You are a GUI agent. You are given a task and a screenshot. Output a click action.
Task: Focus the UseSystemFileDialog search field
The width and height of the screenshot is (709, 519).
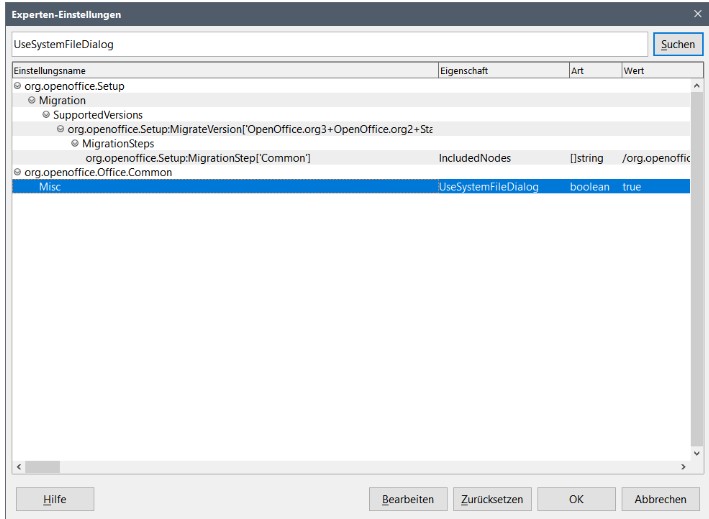(330, 44)
